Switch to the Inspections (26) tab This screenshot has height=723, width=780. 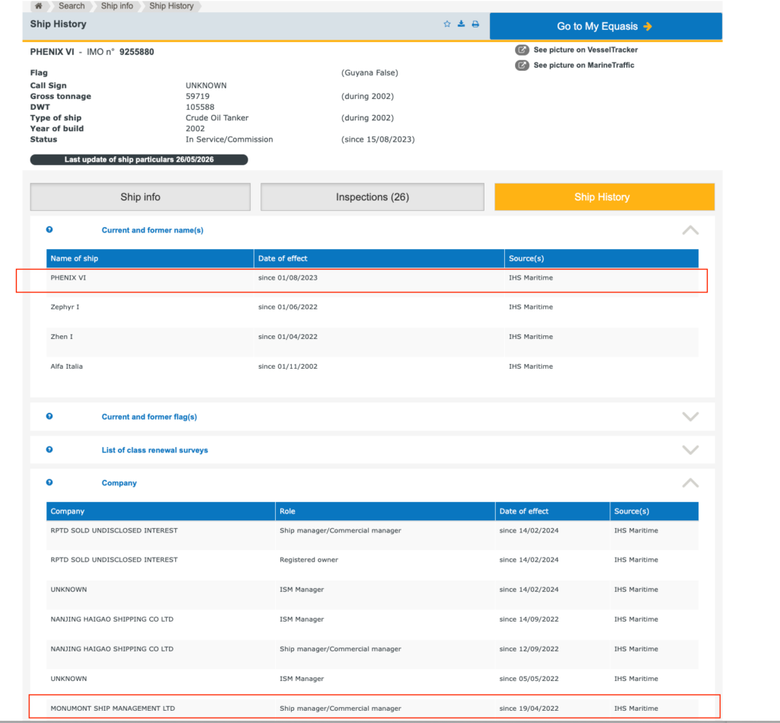coord(372,197)
